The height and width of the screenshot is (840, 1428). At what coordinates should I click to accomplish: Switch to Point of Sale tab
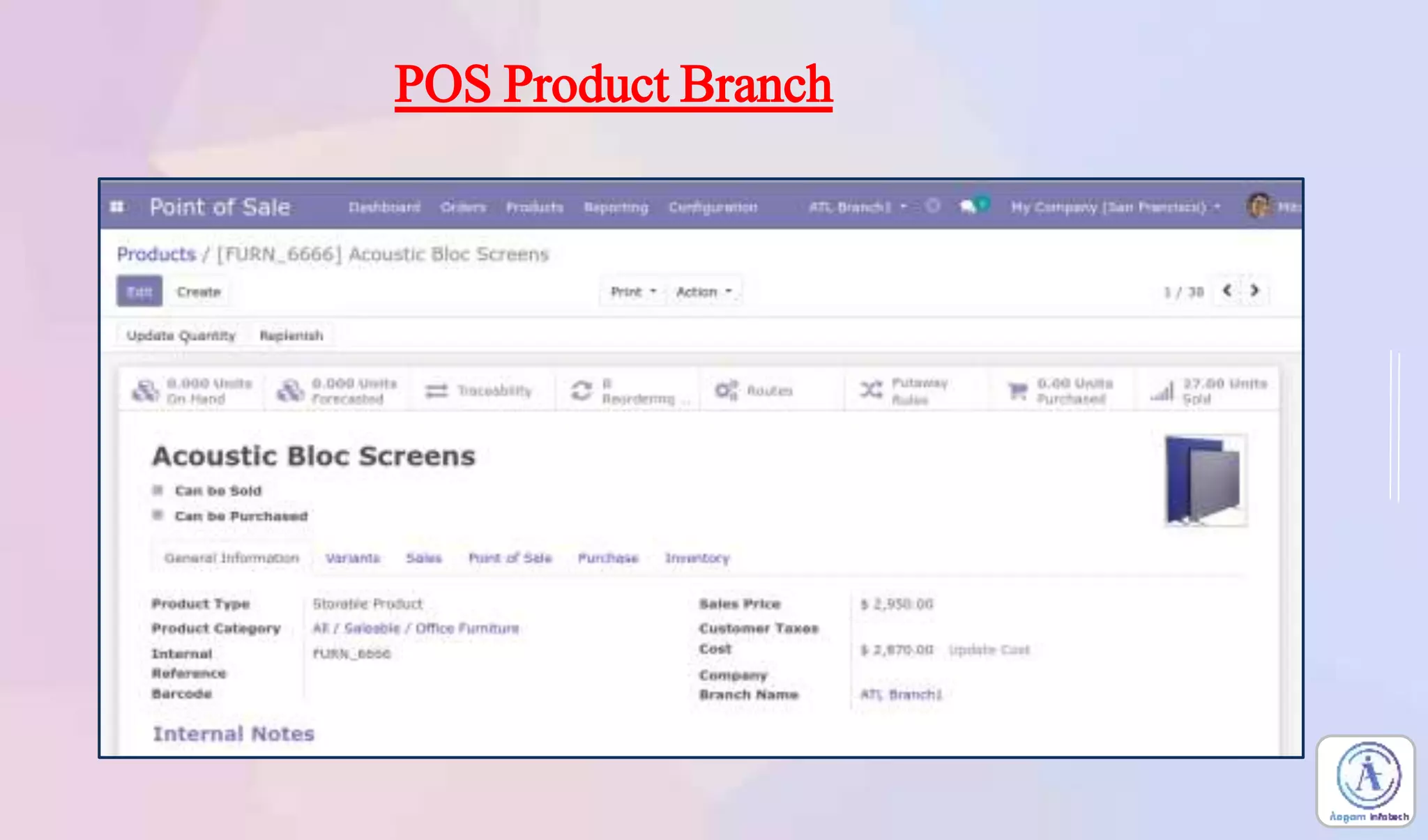(x=510, y=558)
